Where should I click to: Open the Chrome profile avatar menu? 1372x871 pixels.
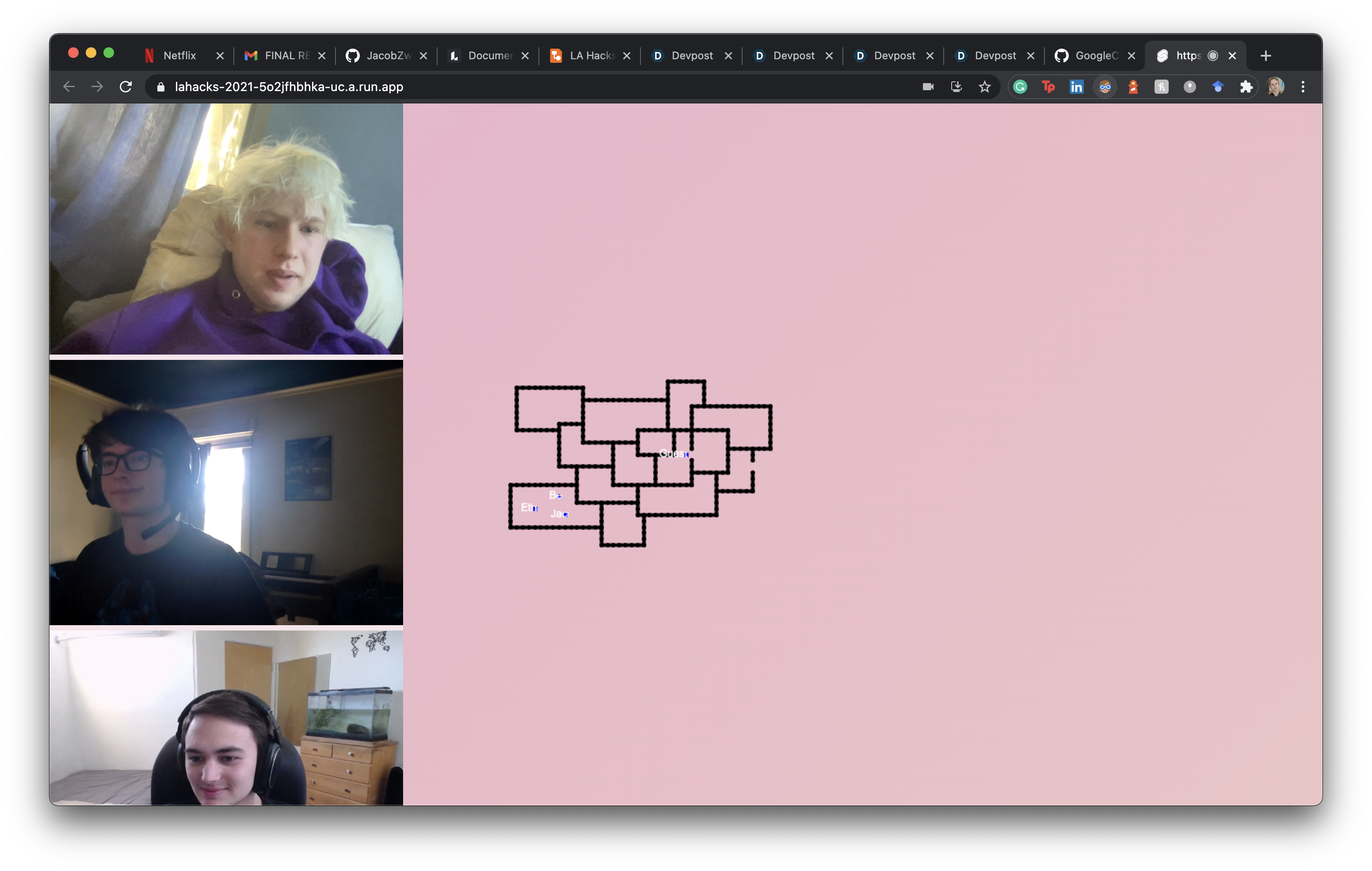[x=1275, y=87]
